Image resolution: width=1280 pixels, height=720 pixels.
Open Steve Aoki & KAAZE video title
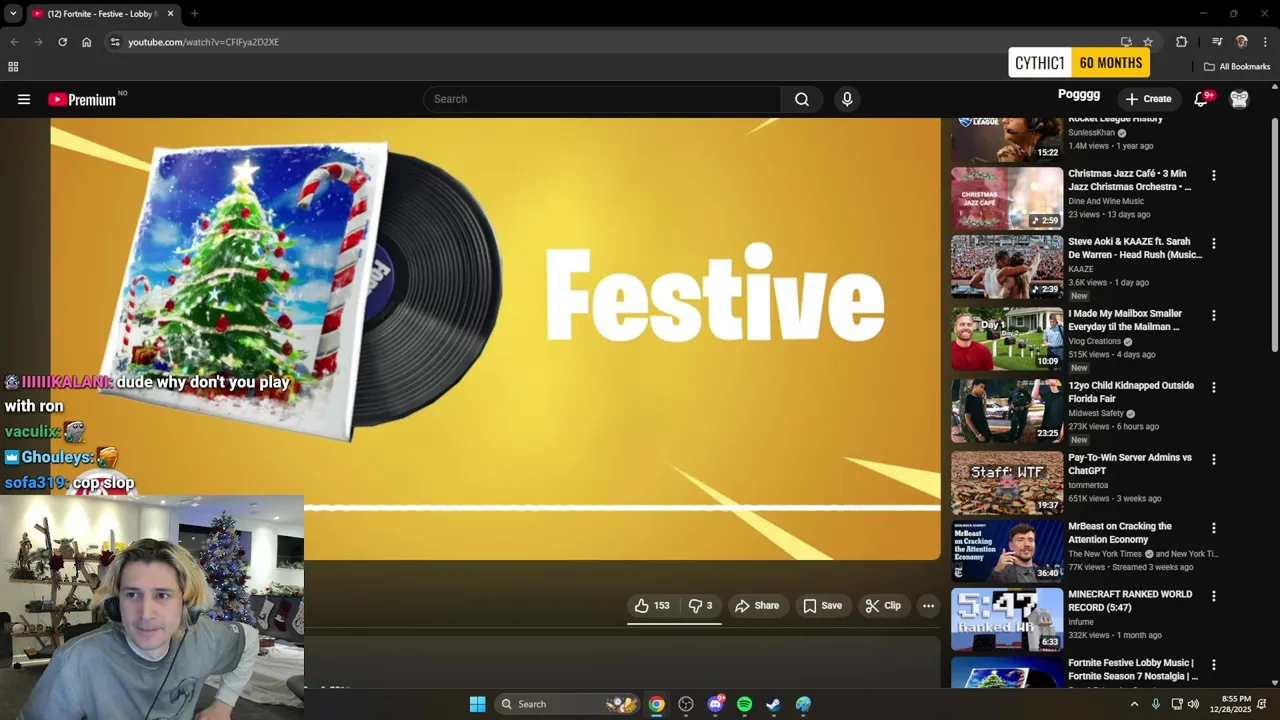[x=1135, y=248]
